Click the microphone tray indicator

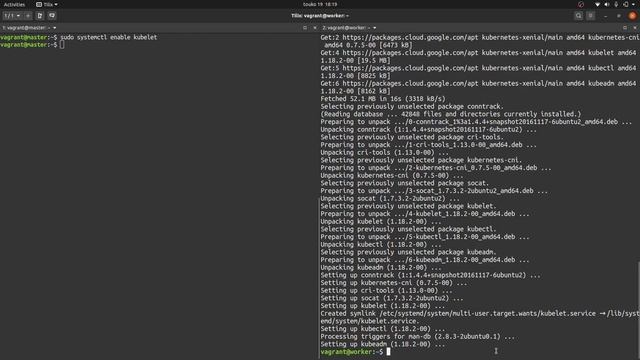point(616,4)
